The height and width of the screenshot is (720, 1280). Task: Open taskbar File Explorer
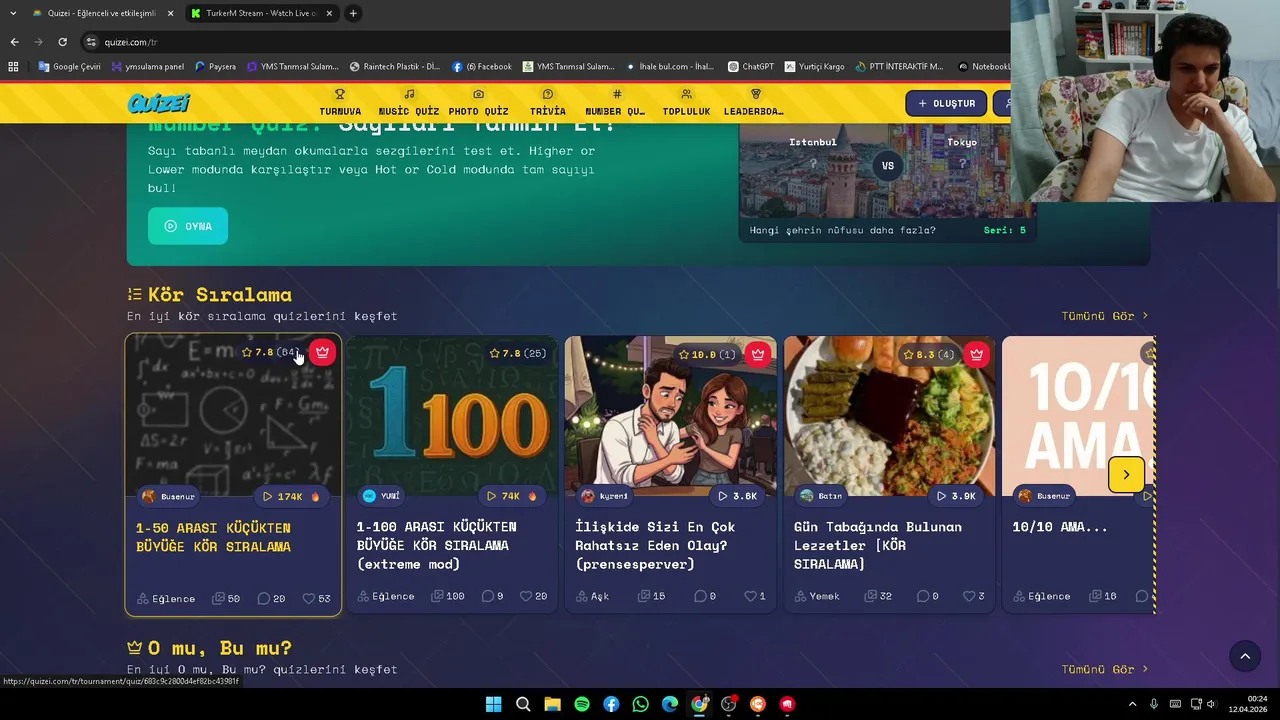point(552,704)
